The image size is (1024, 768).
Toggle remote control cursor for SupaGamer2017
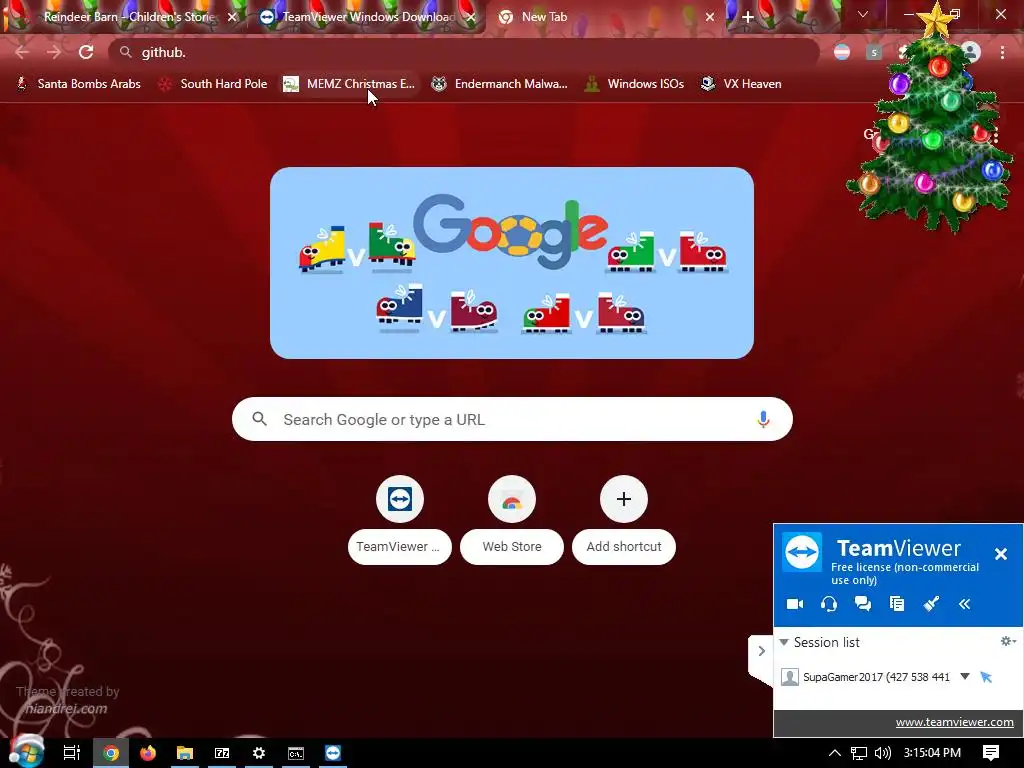tap(986, 677)
